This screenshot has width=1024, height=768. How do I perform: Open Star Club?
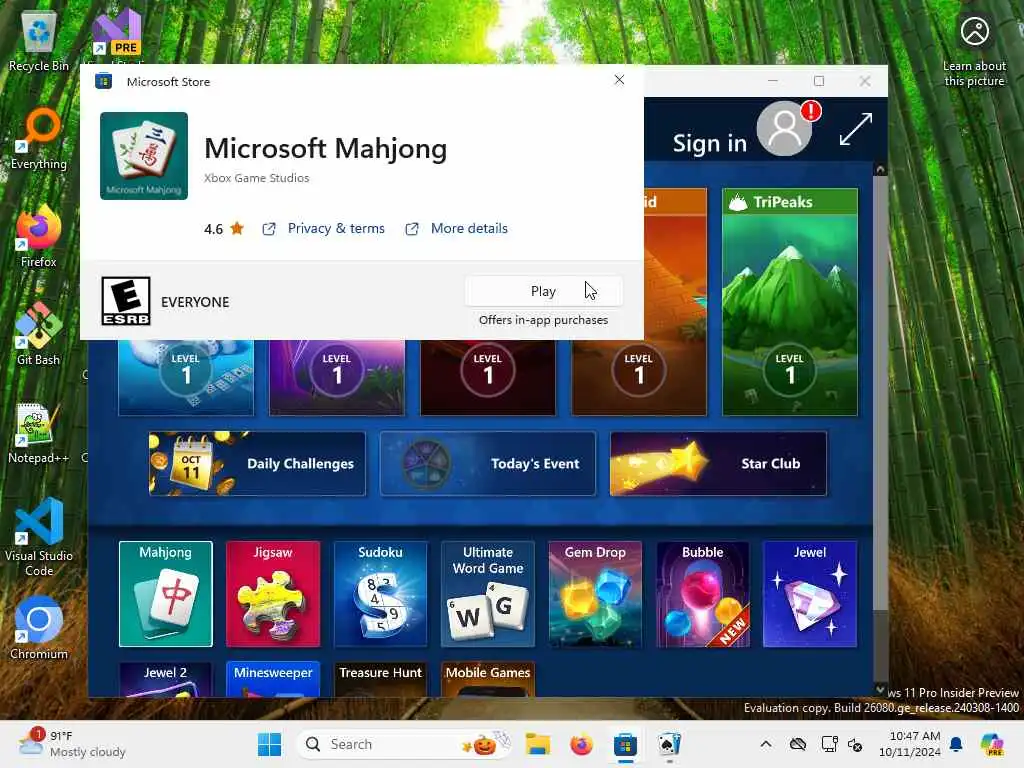tap(718, 464)
